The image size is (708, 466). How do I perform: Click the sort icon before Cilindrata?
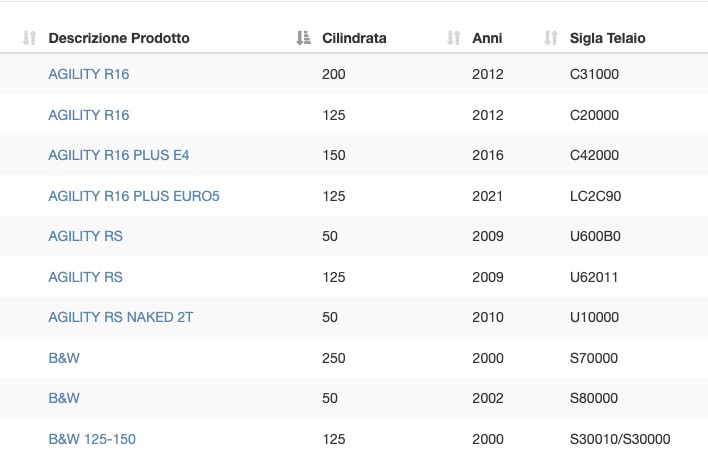point(303,38)
